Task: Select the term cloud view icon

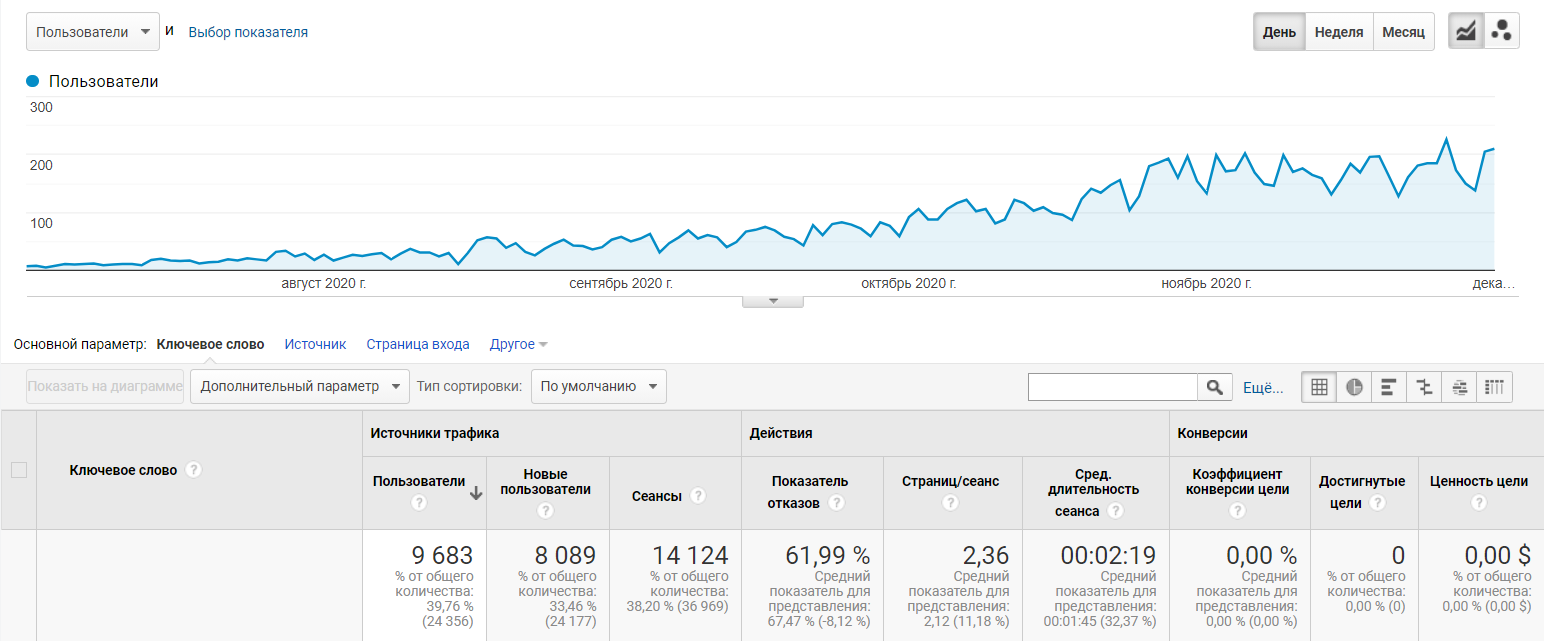Action: click(1460, 387)
